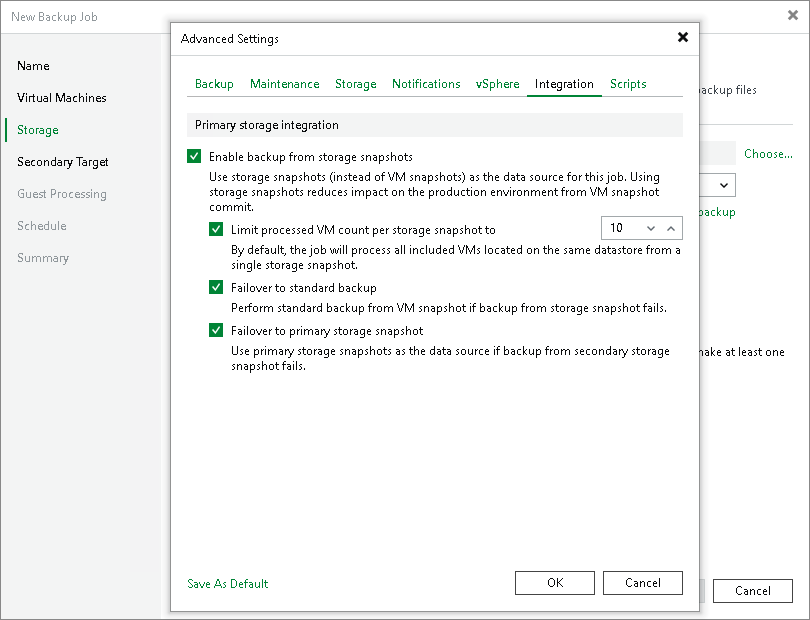Toggle Failover to primary storage snapshot
Viewport: 810px width, 620px height.
pyautogui.click(x=216, y=330)
